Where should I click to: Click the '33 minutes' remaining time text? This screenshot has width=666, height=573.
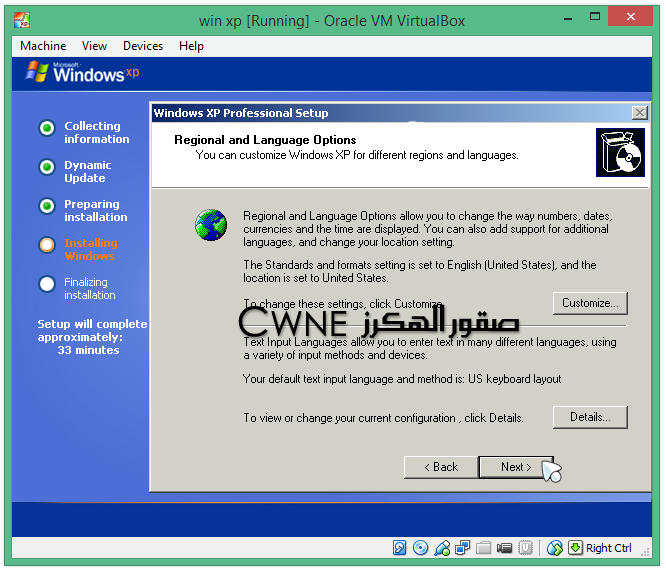pos(88,350)
